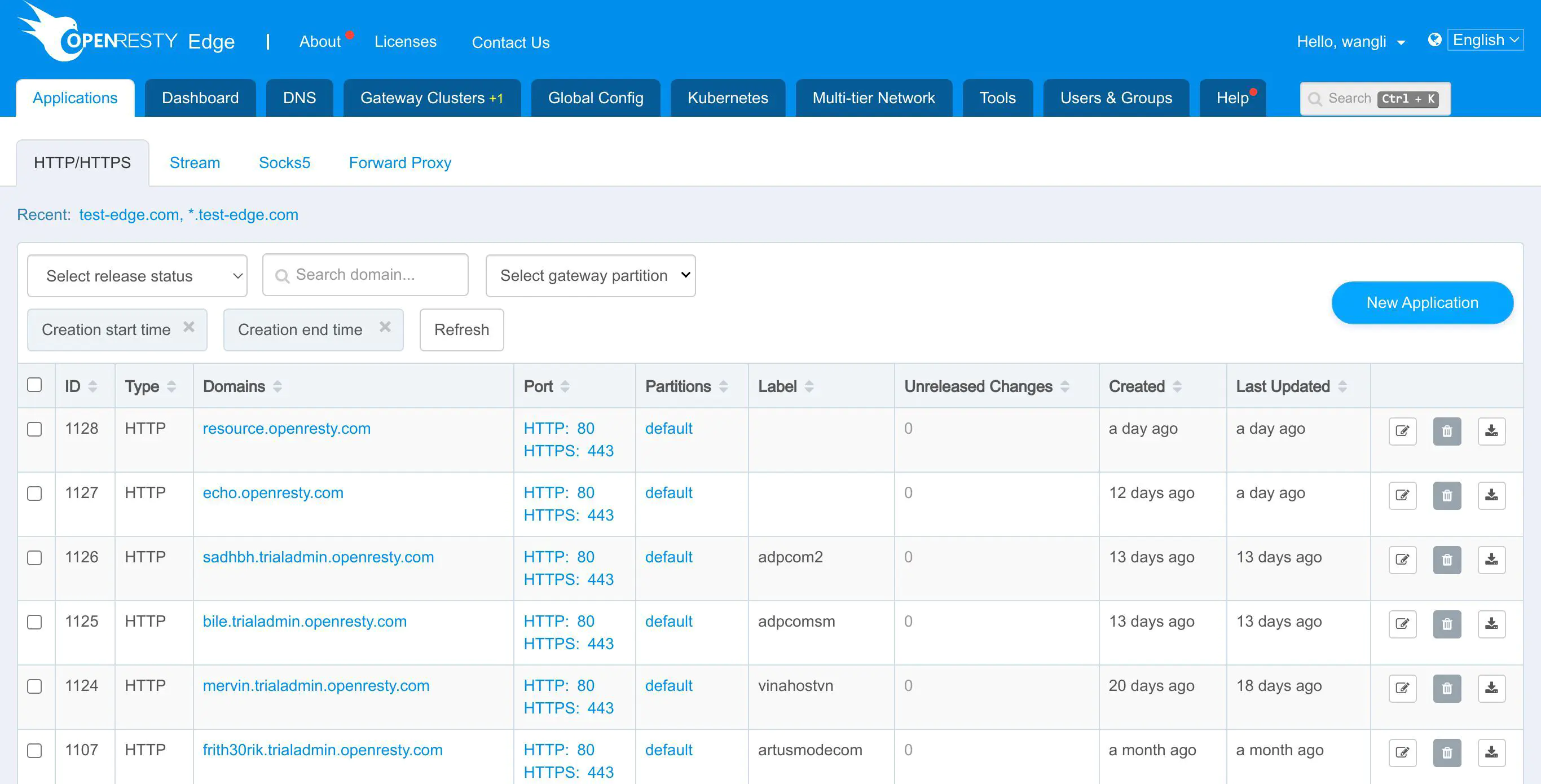Download config for sadhbh.trialadmin.openresty.com
The image size is (1541, 784).
tap(1491, 560)
